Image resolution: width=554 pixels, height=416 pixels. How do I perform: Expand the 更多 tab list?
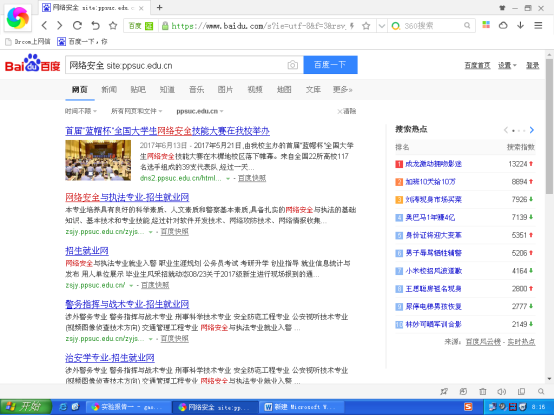coord(342,89)
